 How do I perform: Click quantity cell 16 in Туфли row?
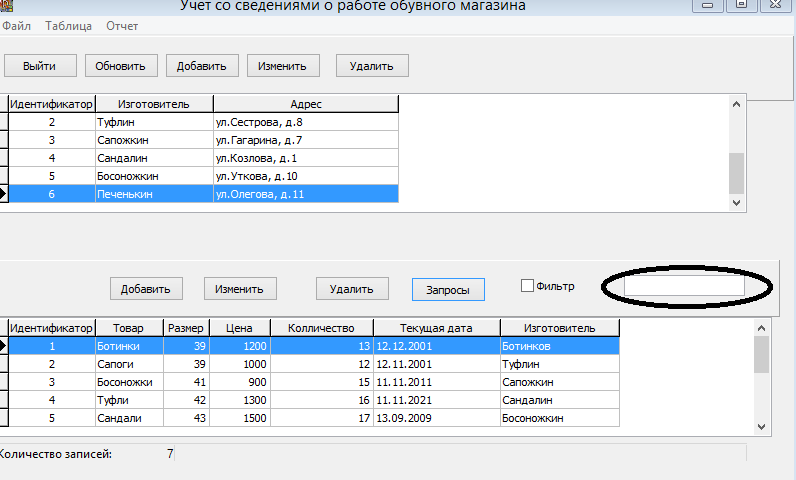pyautogui.click(x=322, y=400)
